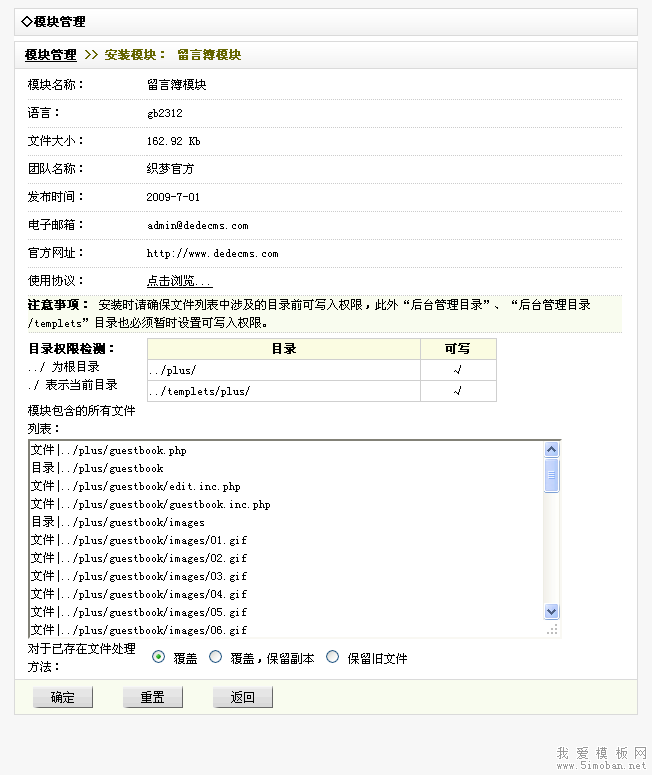Screen dimensions: 652x775
Task: Click the file list scrollbar thumb
Action: click(x=551, y=475)
